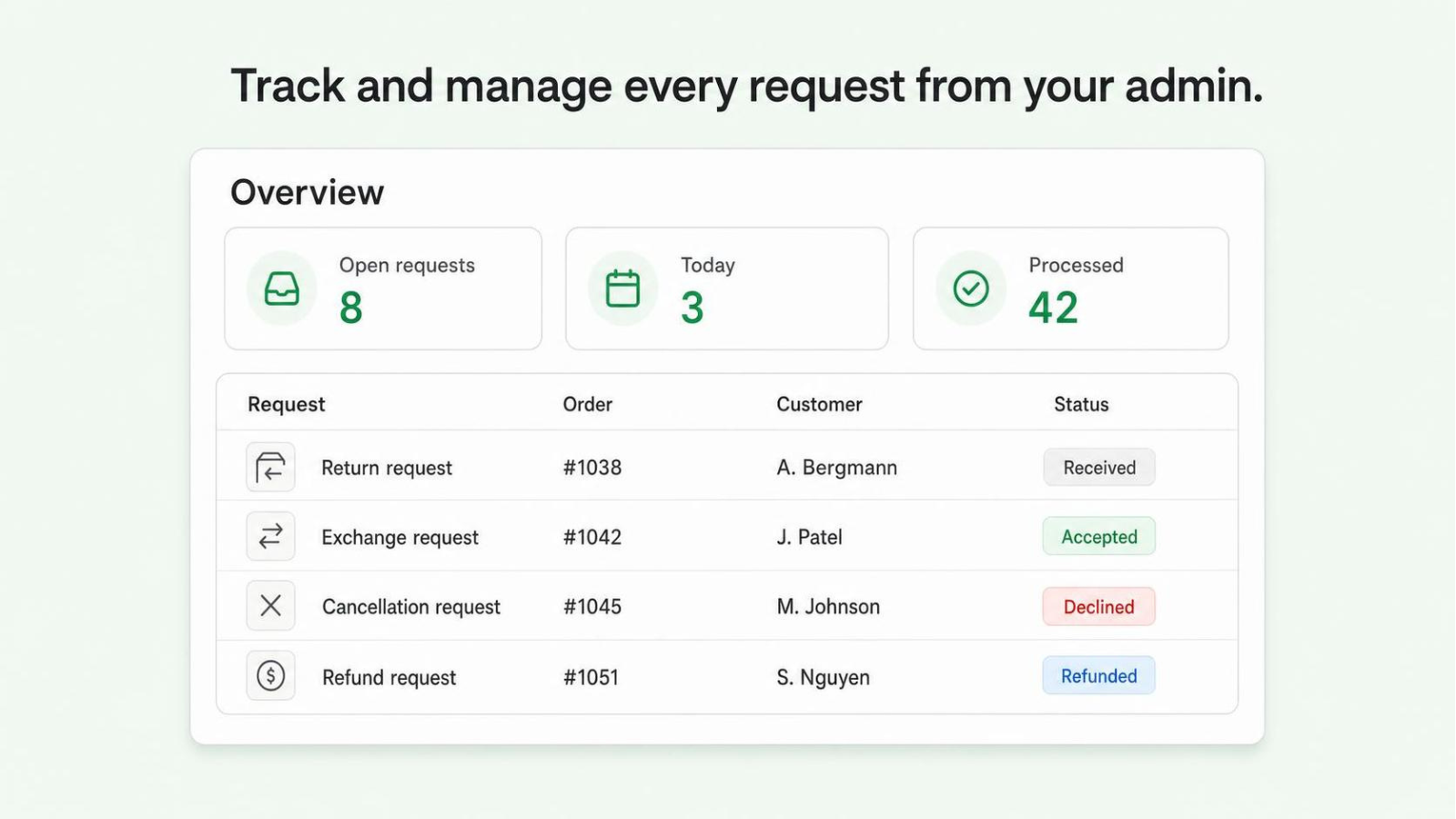This screenshot has width=1456, height=819.
Task: Click the 'Processed' label text
Action: (1076, 265)
